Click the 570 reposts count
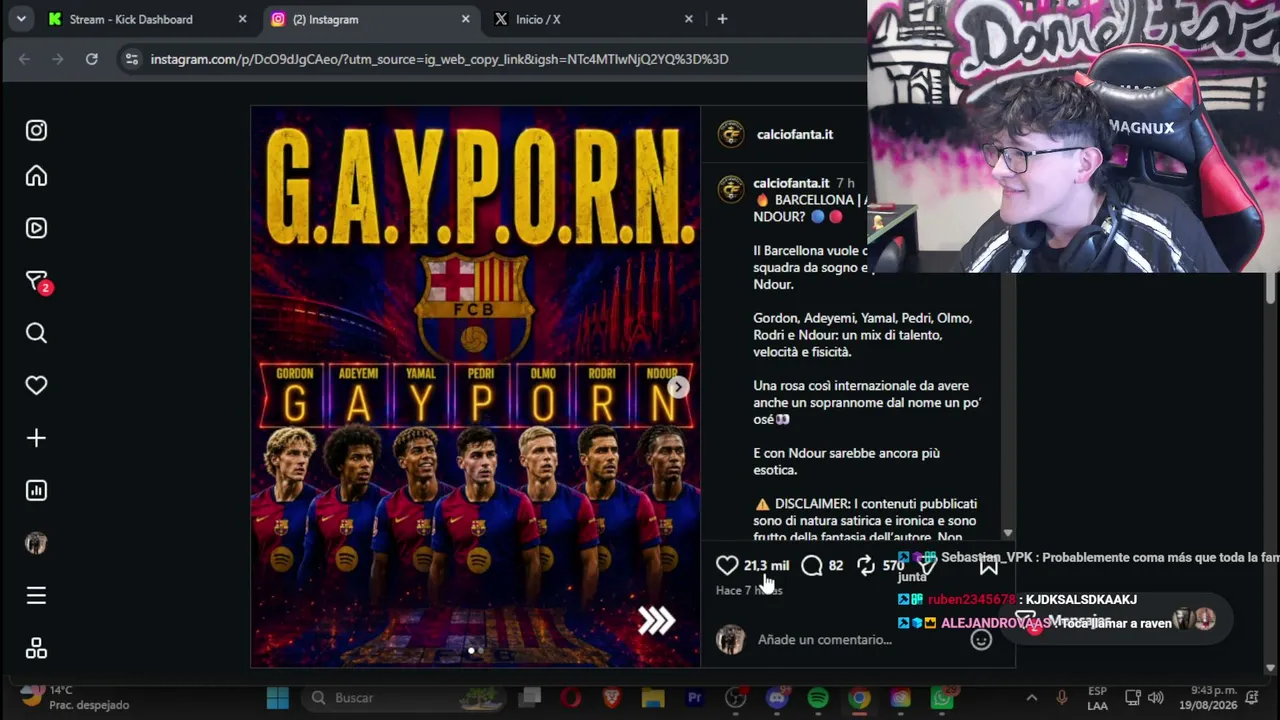The image size is (1280, 720). point(893,566)
